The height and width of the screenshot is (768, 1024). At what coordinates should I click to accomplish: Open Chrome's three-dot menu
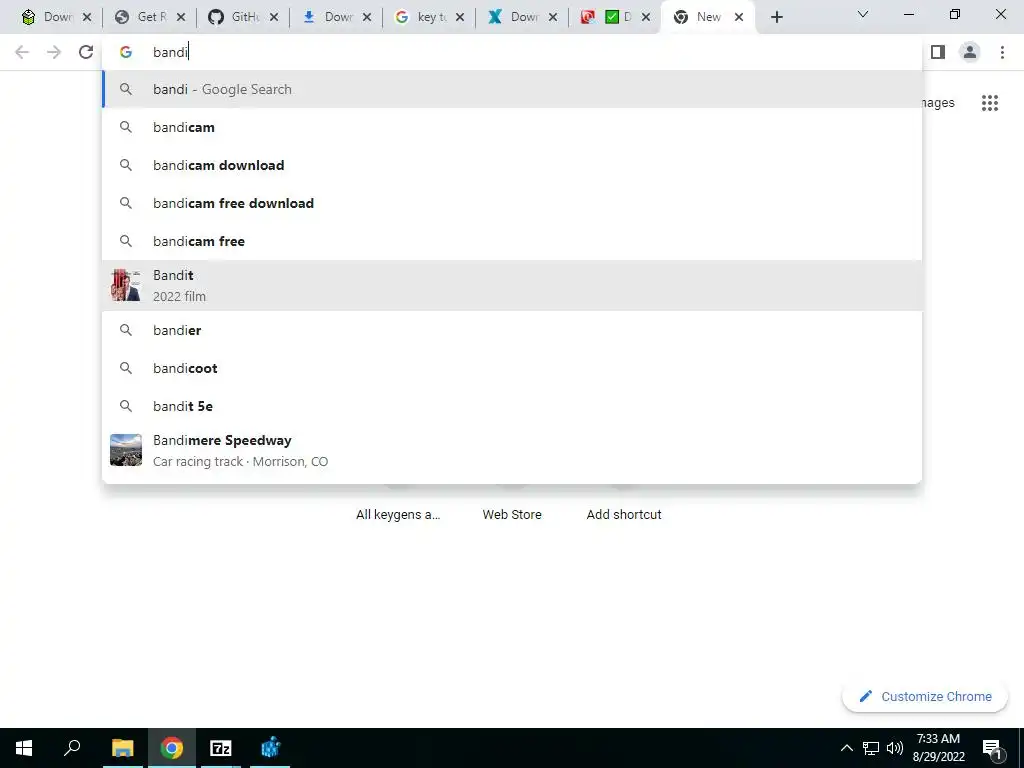click(1002, 52)
